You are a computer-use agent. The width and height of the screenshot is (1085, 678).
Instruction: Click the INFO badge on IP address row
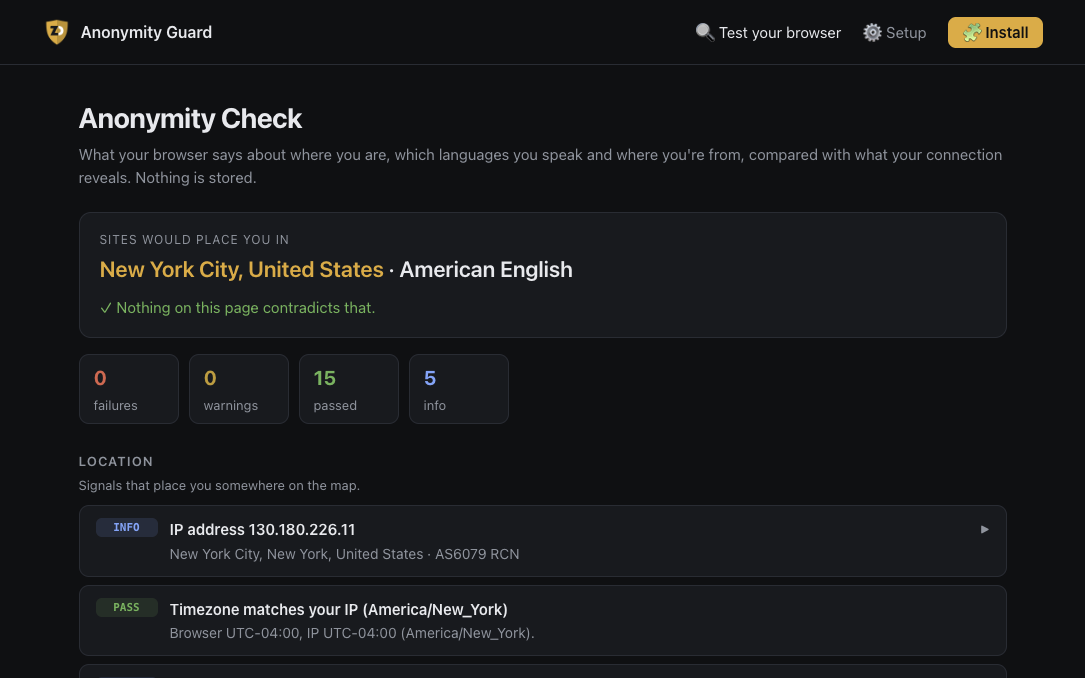pos(127,527)
